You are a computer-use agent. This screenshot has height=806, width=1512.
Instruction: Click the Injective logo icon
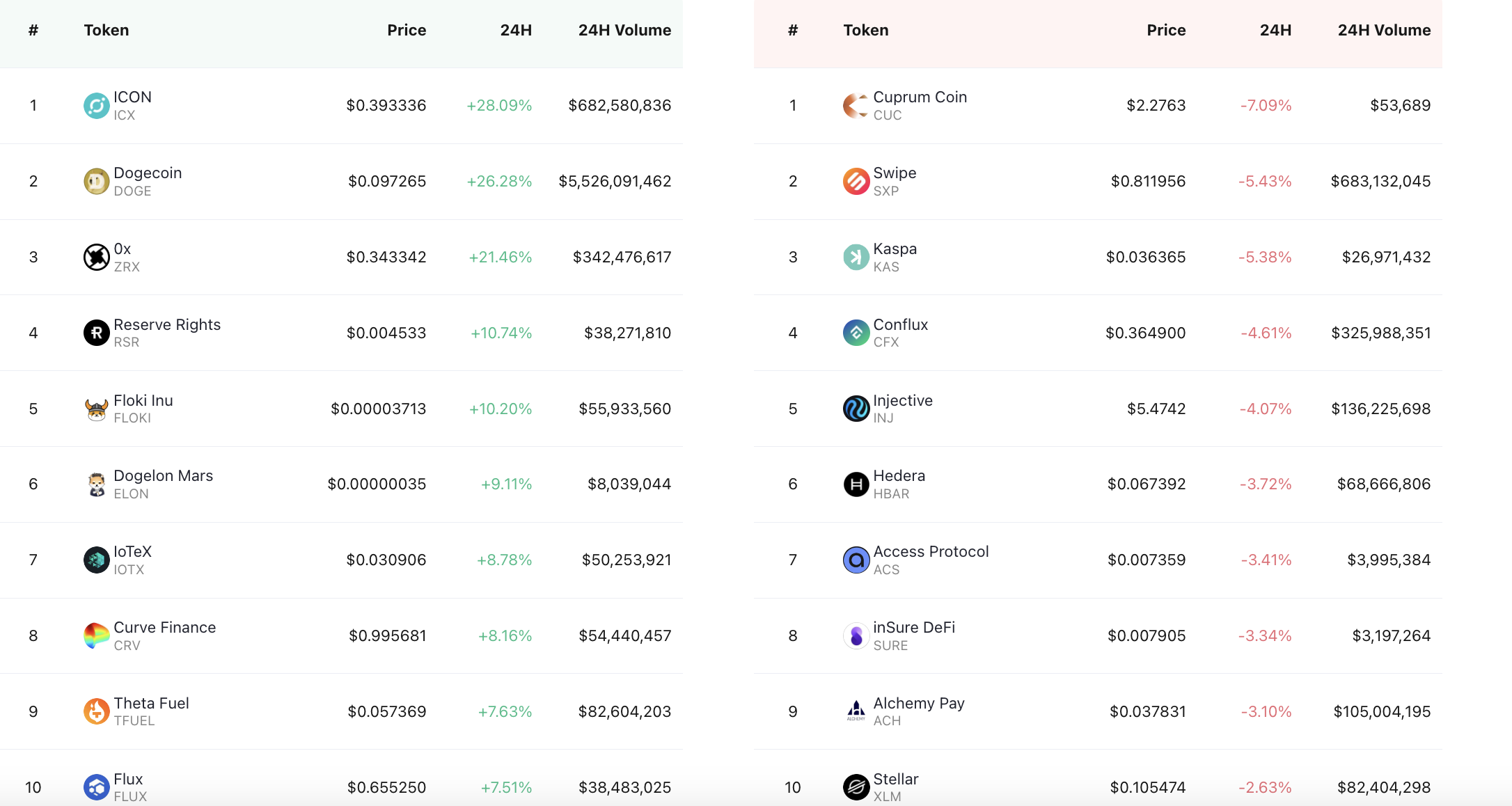click(x=856, y=409)
